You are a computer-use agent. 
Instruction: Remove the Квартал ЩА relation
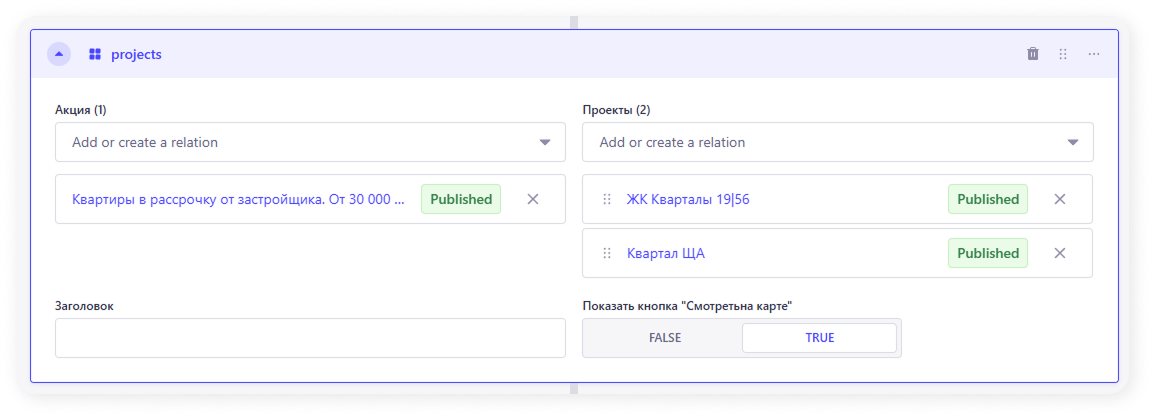[x=1060, y=253]
